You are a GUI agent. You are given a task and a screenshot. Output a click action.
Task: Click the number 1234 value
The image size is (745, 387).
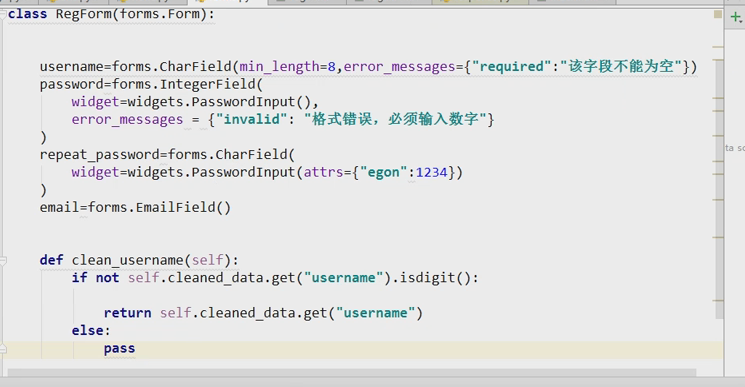(431, 172)
